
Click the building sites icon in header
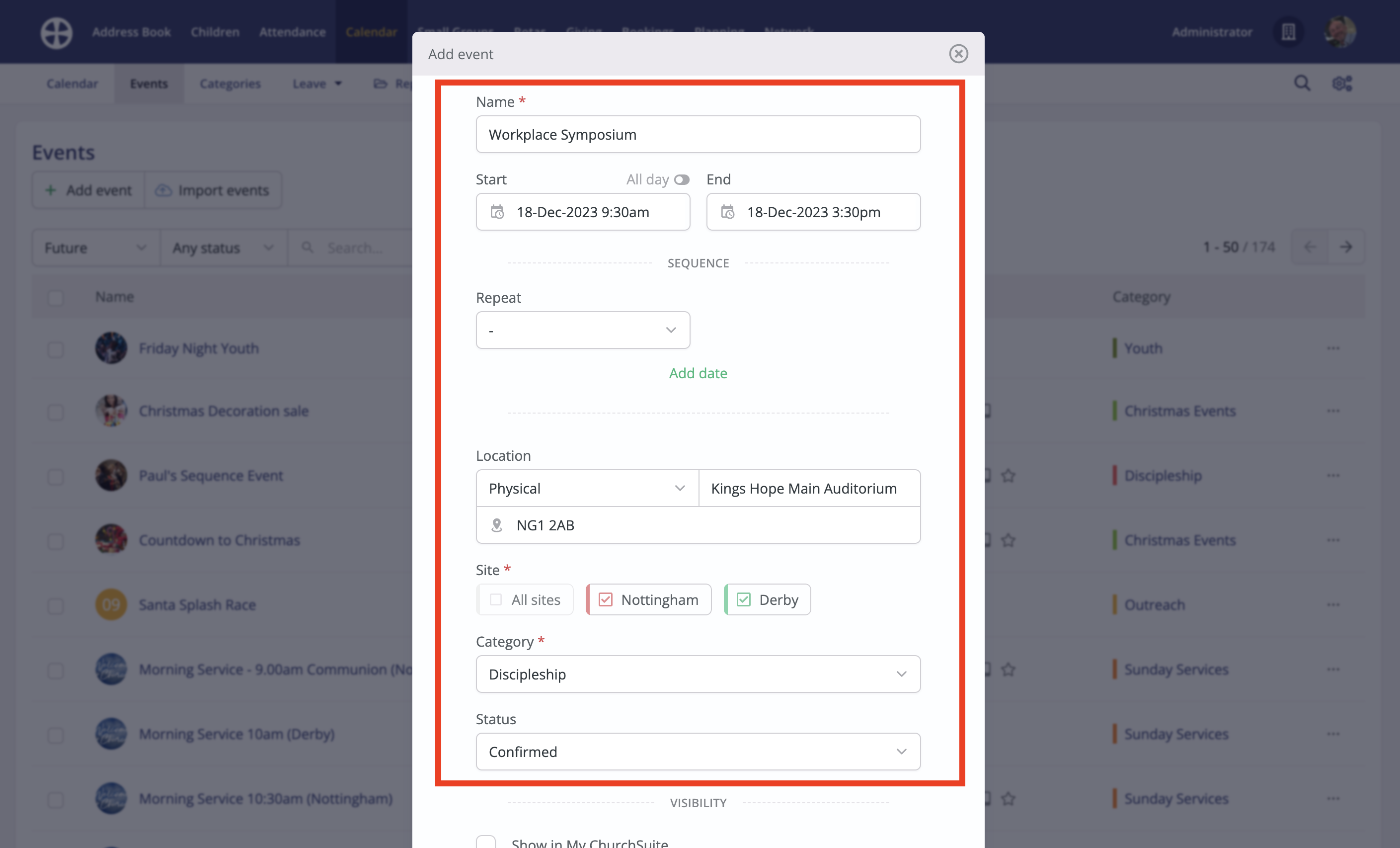click(1288, 32)
